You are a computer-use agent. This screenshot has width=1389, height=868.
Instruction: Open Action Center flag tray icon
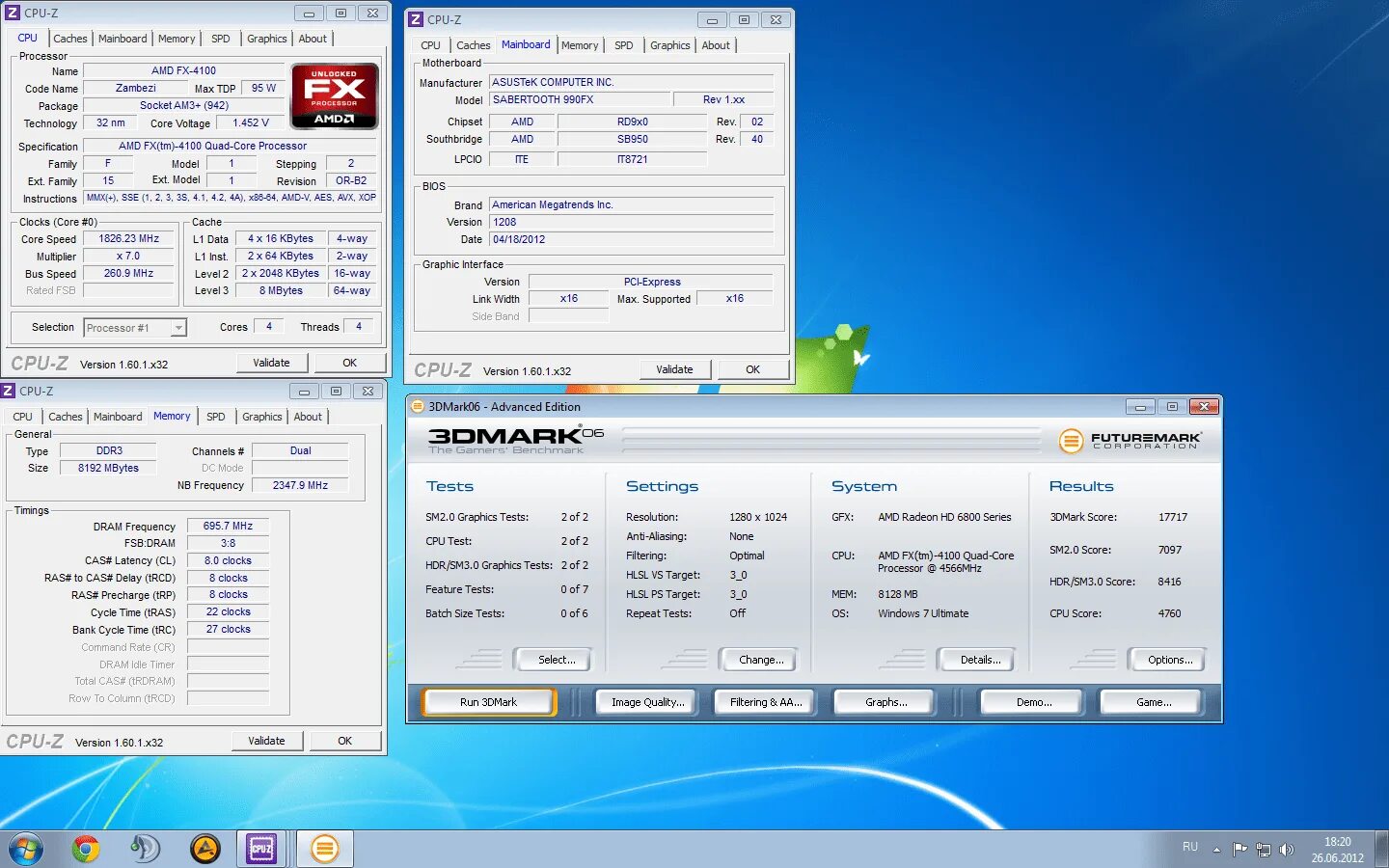1239,850
